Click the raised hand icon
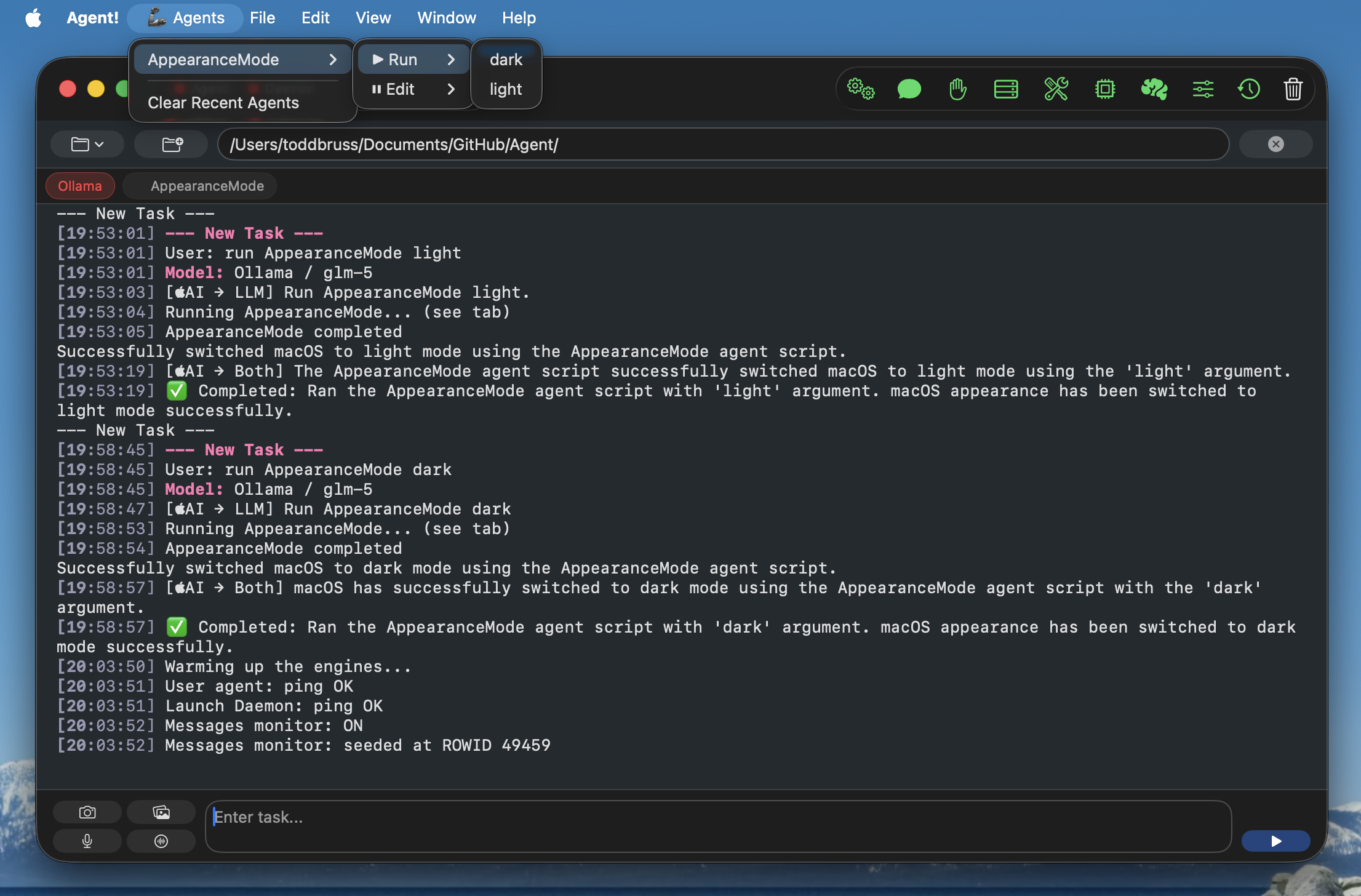The height and width of the screenshot is (896, 1361). coord(957,89)
